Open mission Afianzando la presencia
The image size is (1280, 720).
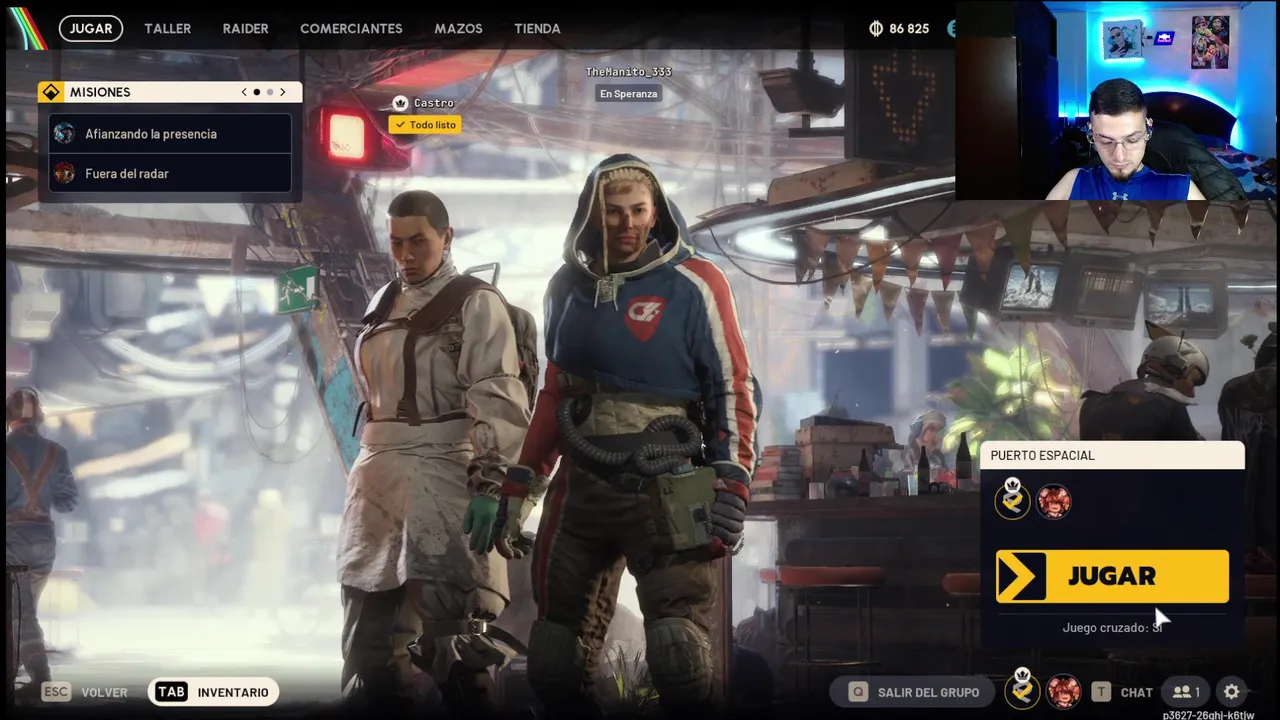(170, 133)
